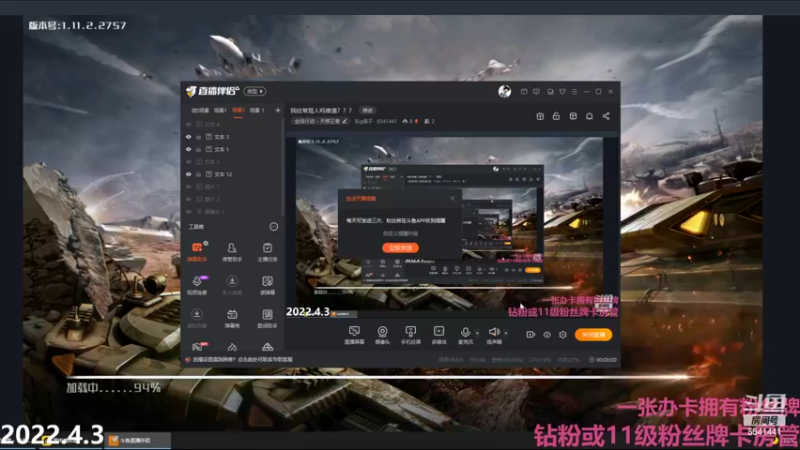
Task: Edit the 全球行动 stream category
Action: [x=321, y=121]
